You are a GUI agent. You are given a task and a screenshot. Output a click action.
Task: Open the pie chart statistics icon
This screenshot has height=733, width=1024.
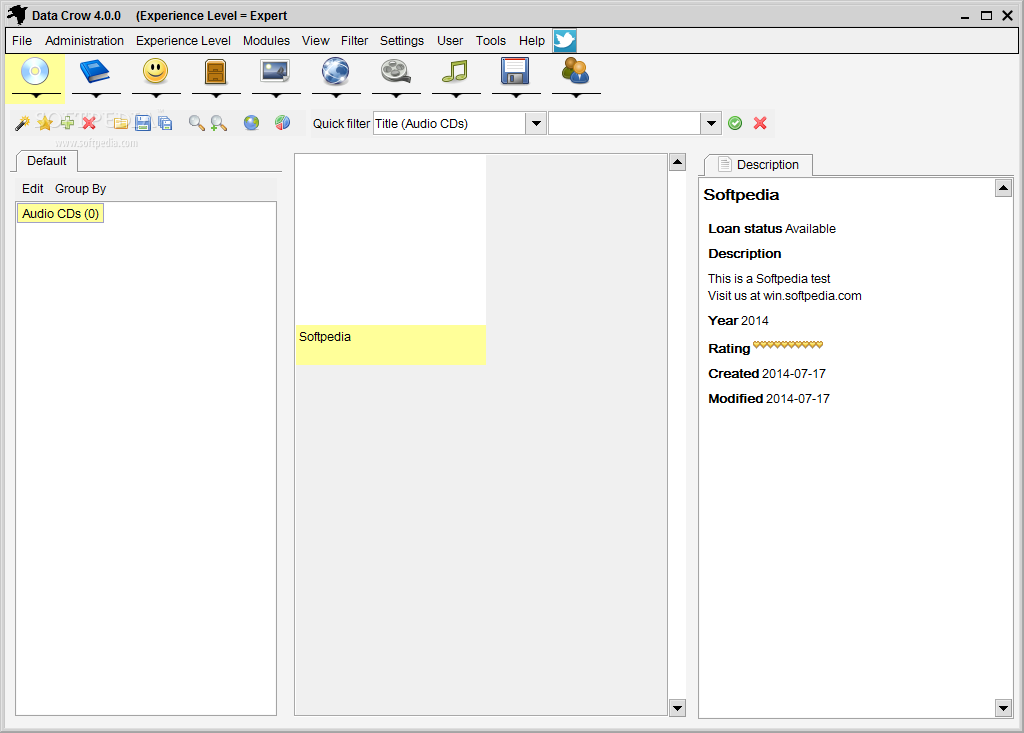[x=282, y=123]
